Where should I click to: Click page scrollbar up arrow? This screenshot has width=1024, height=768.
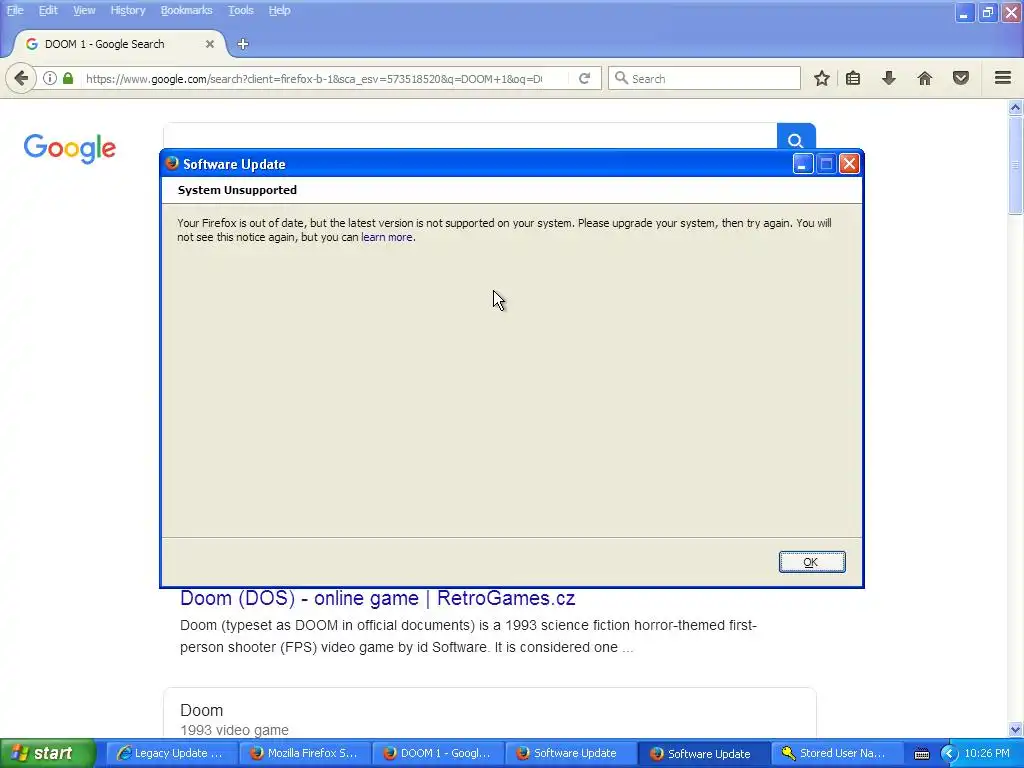tap(1016, 108)
